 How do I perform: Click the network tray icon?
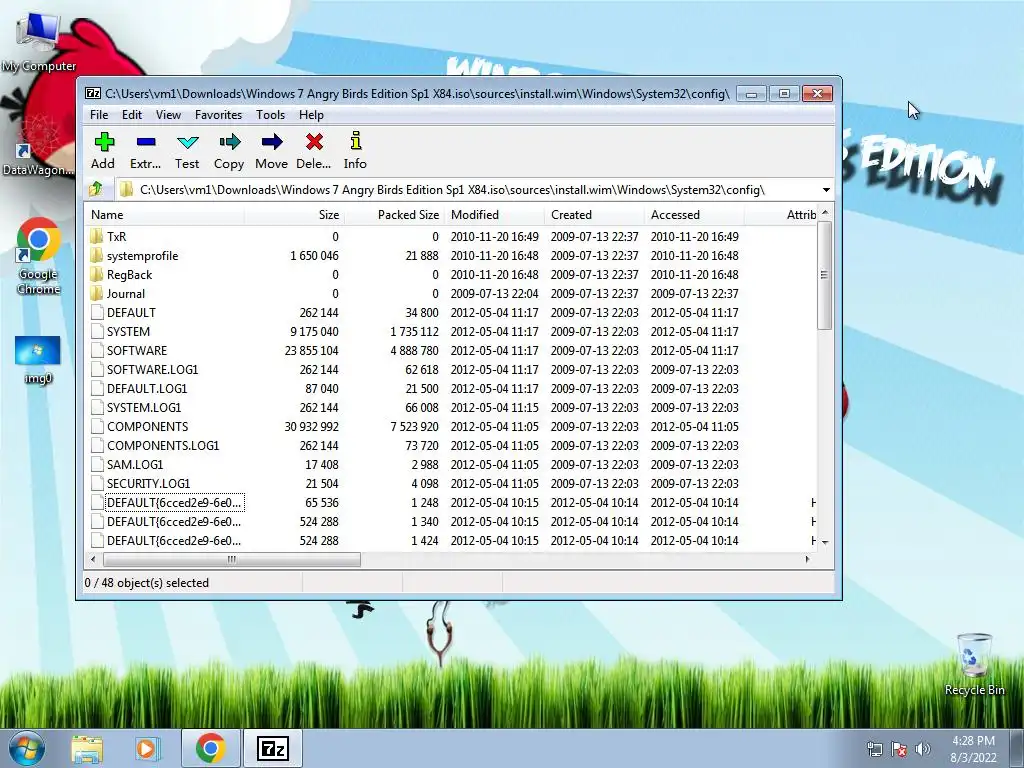[x=874, y=749]
